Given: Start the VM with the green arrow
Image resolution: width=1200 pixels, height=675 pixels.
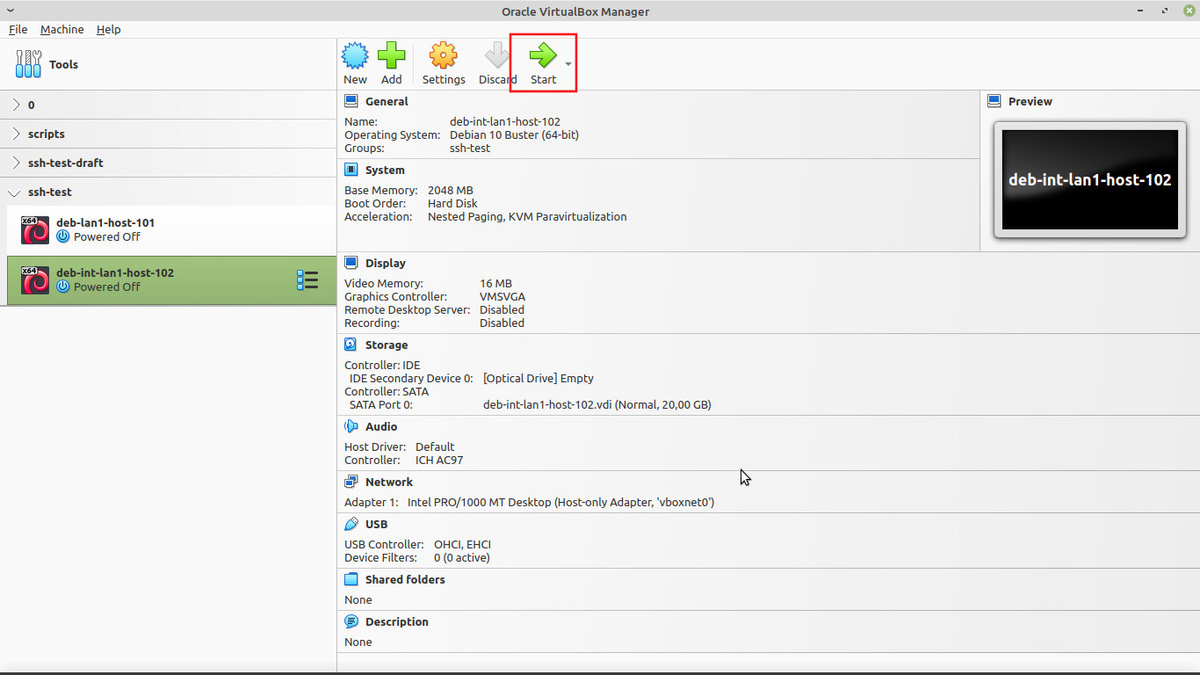Looking at the screenshot, I should [543, 55].
